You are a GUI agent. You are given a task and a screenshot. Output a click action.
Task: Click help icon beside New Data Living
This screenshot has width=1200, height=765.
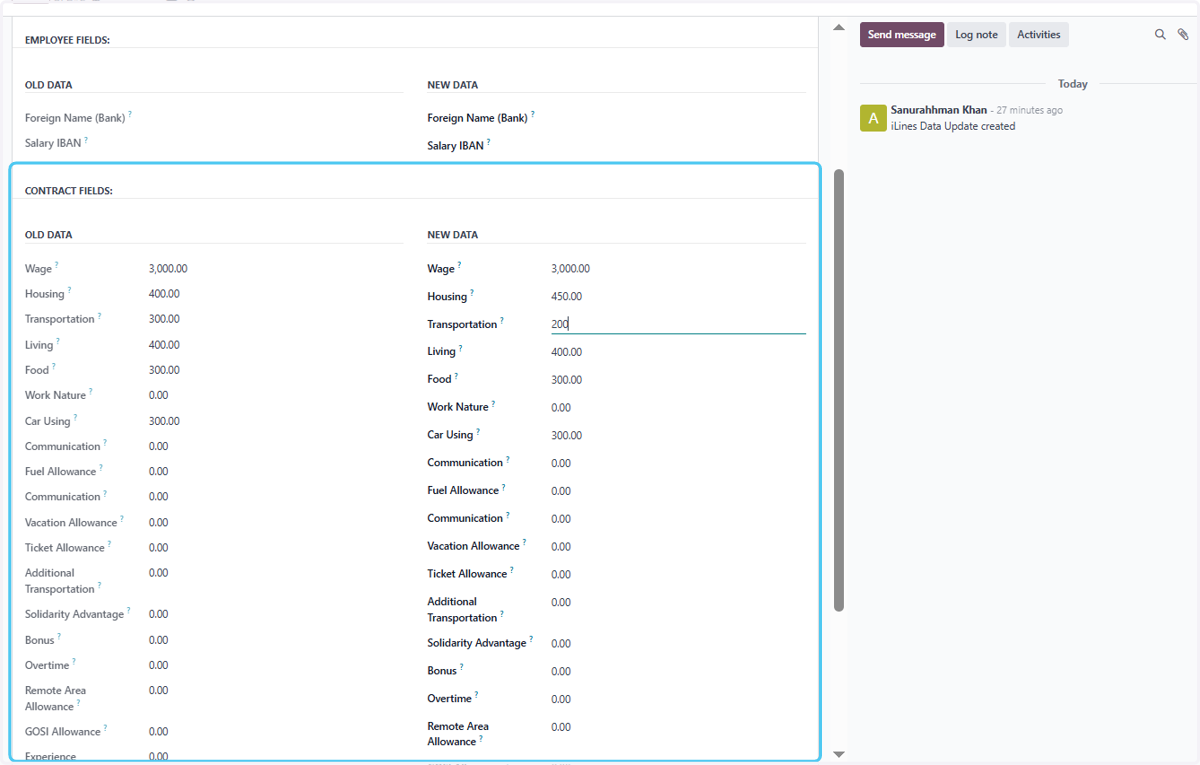(460, 348)
